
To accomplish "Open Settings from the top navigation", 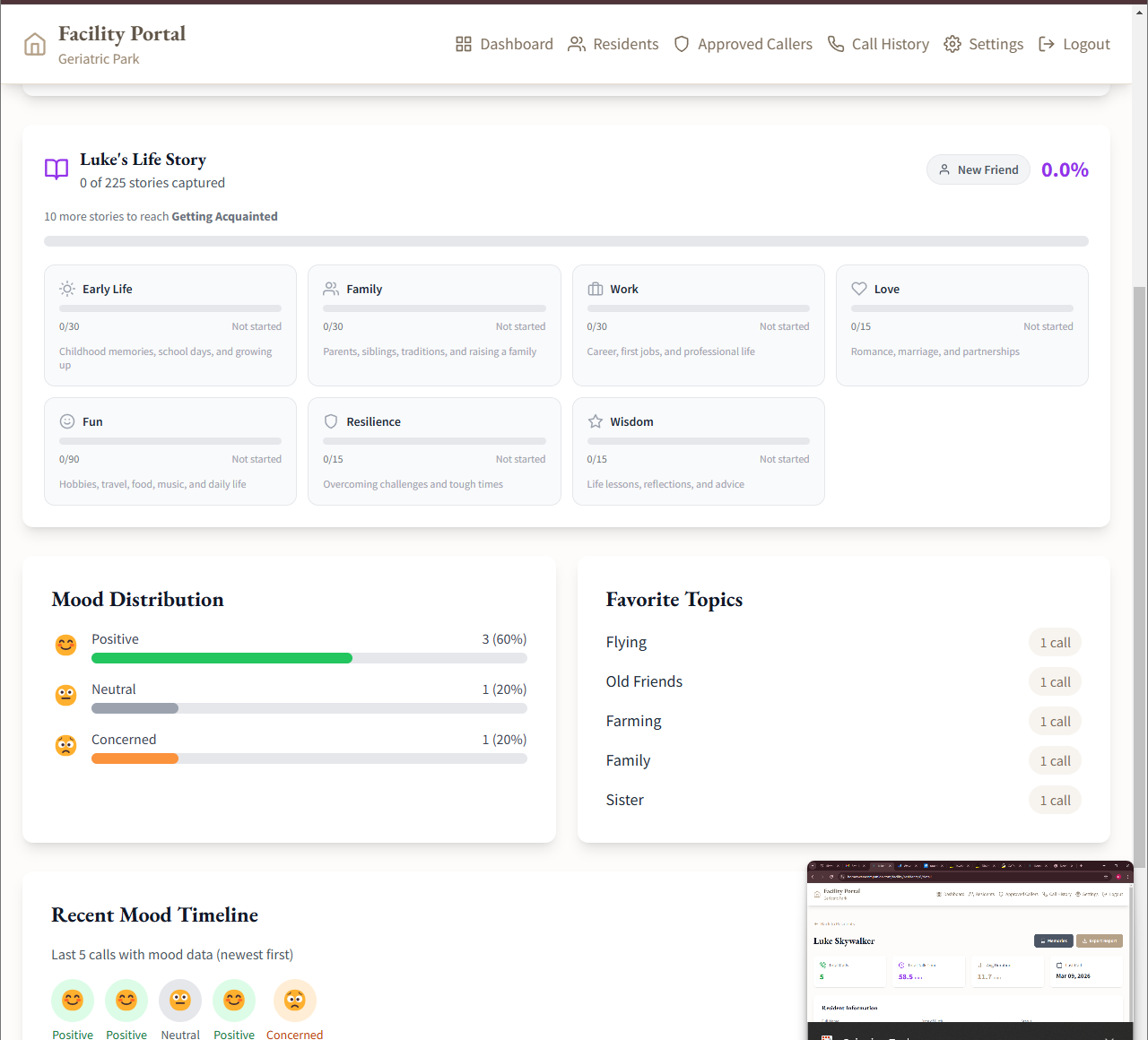I will point(983,44).
